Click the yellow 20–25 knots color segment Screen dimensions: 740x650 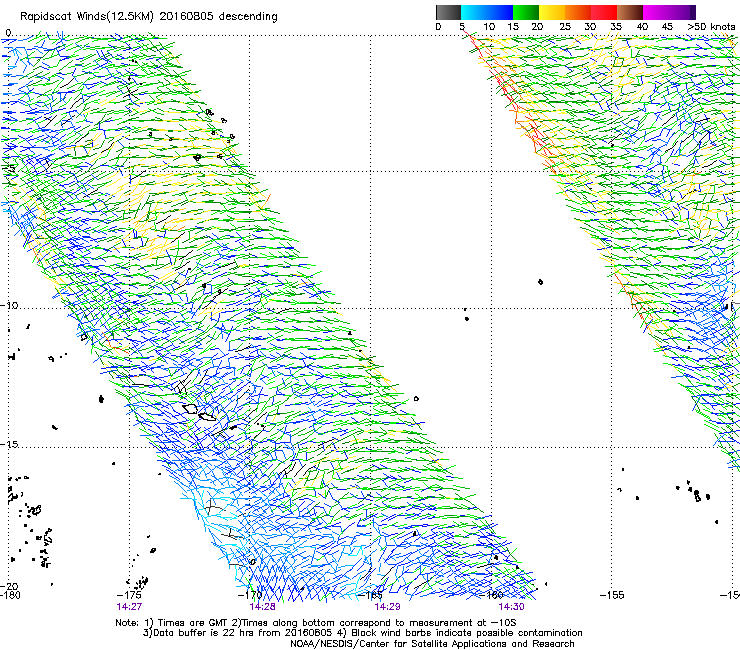[x=552, y=12]
